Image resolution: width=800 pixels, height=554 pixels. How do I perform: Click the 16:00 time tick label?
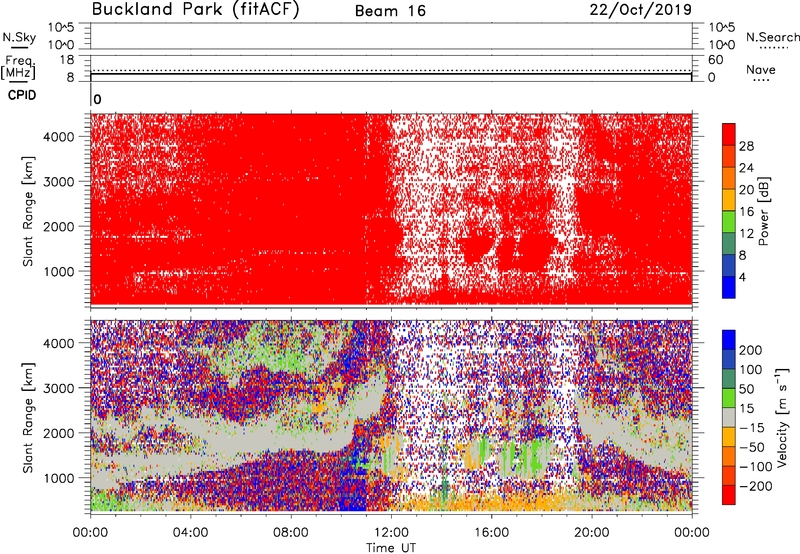(491, 533)
